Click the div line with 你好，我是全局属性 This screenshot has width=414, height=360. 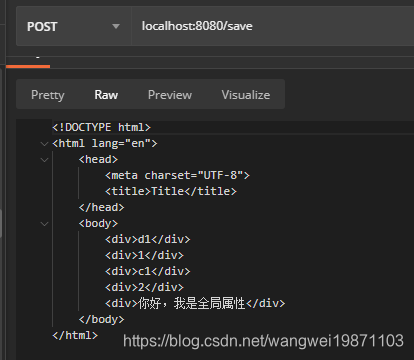point(195,303)
